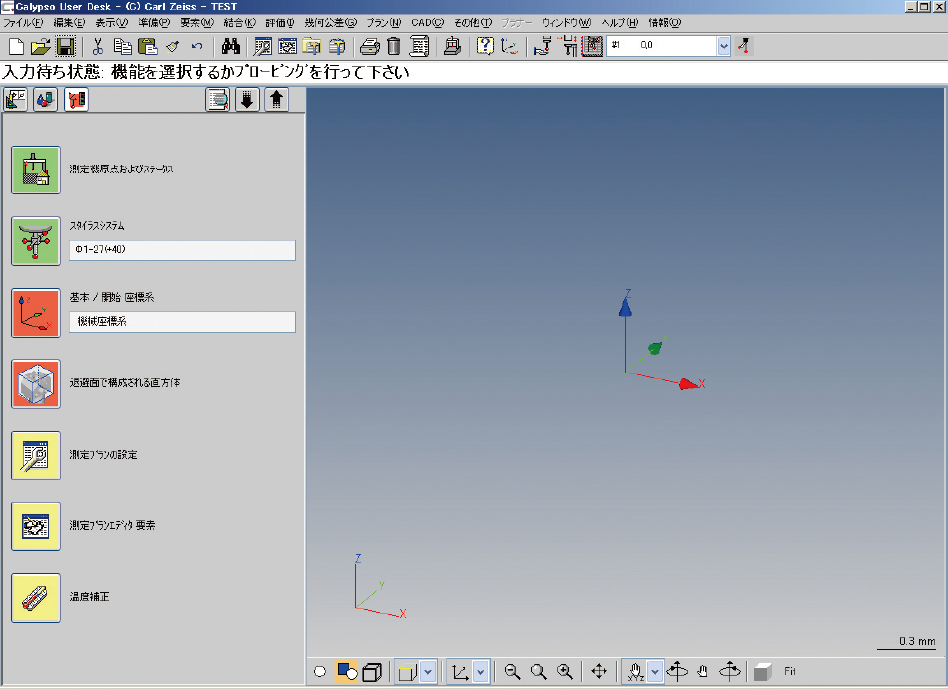This screenshot has width=948, height=690.
Task: Open the 測定プランの設定 settings icon
Action: [x=36, y=455]
